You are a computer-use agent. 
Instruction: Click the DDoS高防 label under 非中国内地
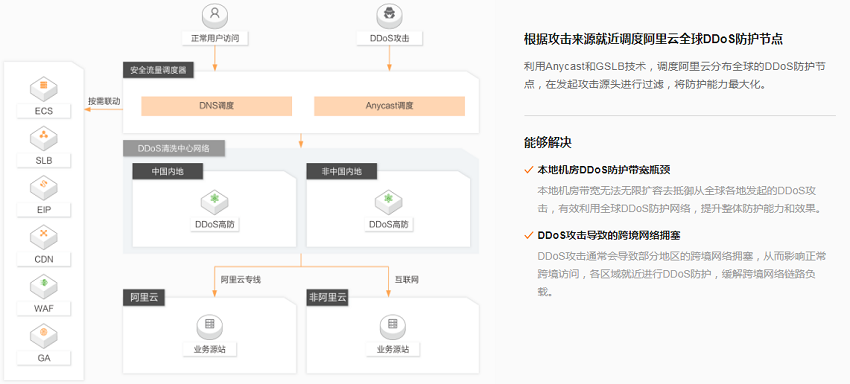pyautogui.click(x=389, y=225)
